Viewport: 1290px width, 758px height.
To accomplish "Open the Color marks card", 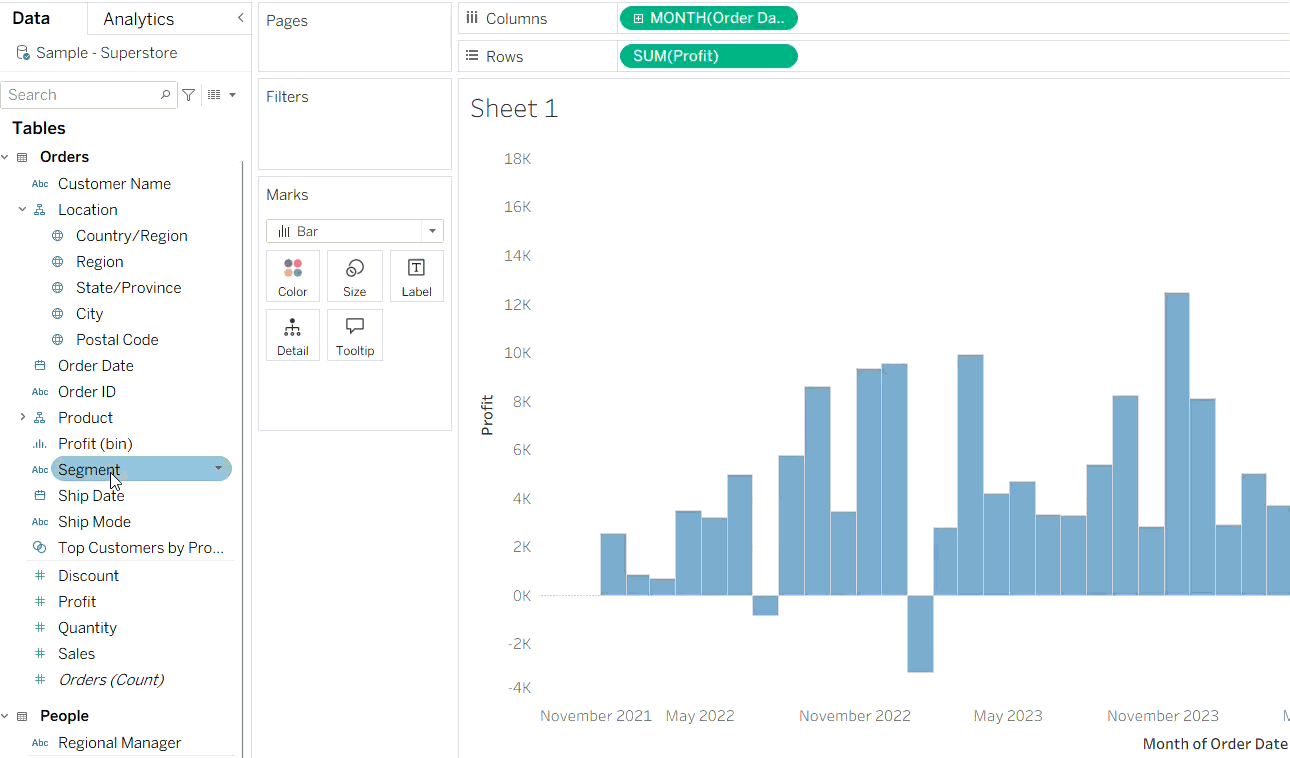I will (x=293, y=276).
